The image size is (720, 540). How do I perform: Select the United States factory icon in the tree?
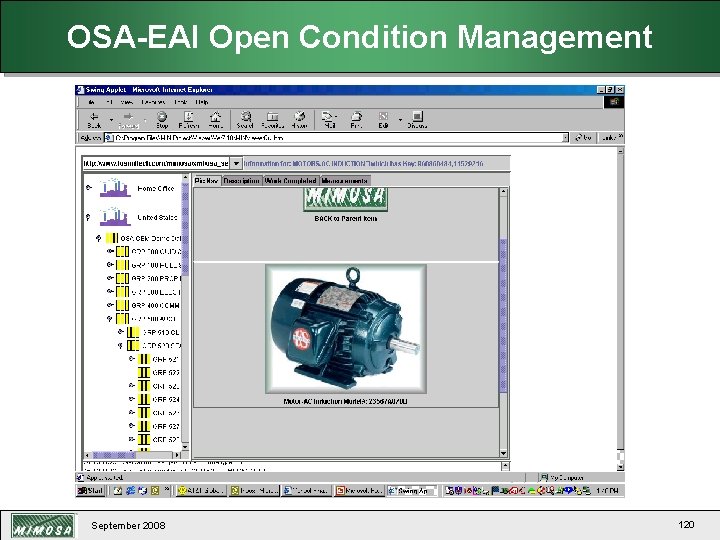[x=114, y=217]
